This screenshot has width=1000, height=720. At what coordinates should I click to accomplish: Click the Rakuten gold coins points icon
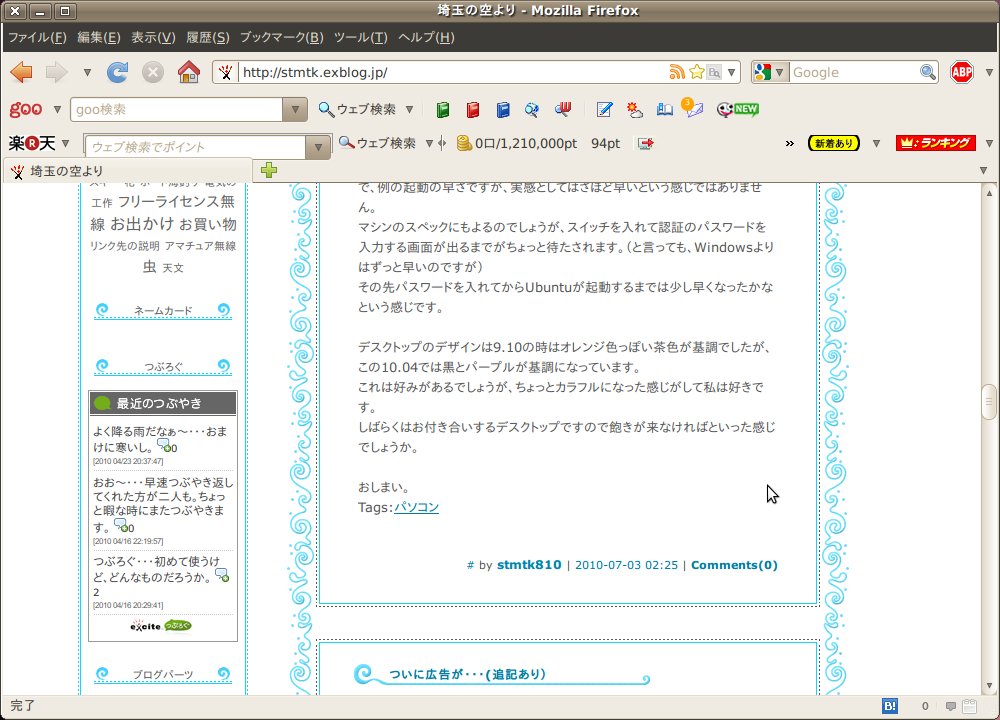pyautogui.click(x=464, y=143)
